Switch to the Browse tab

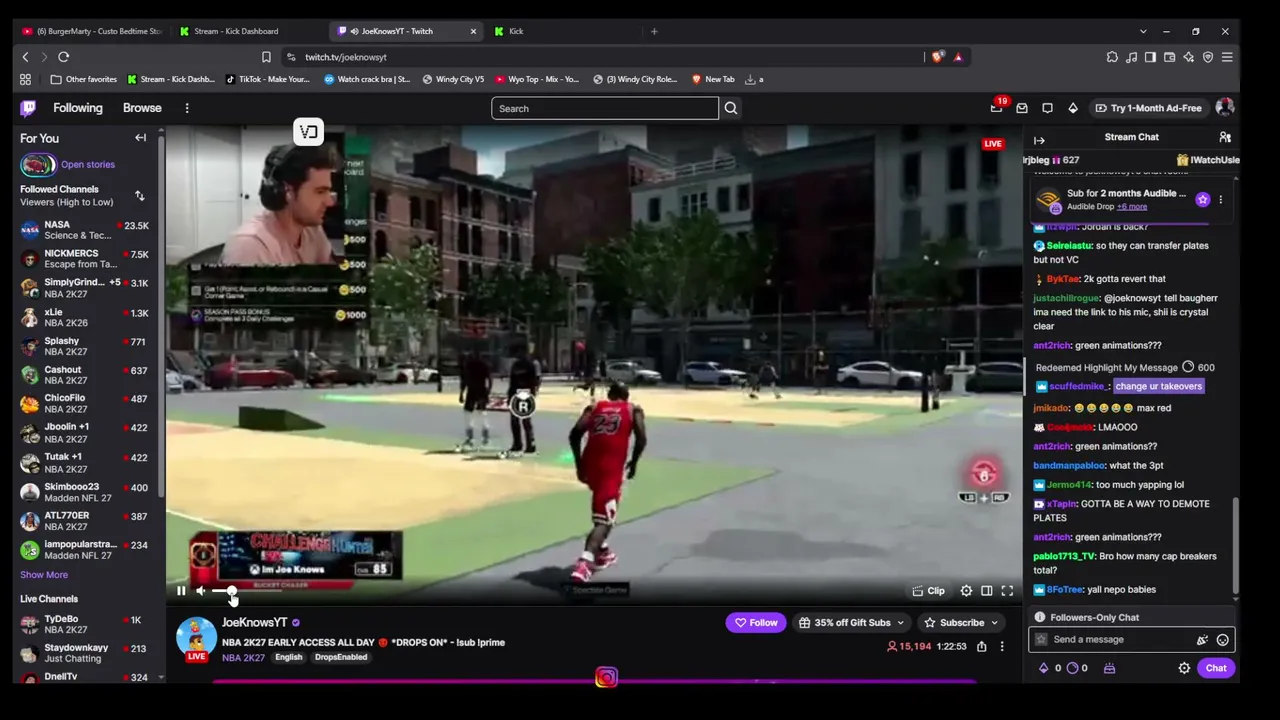pyautogui.click(x=142, y=108)
